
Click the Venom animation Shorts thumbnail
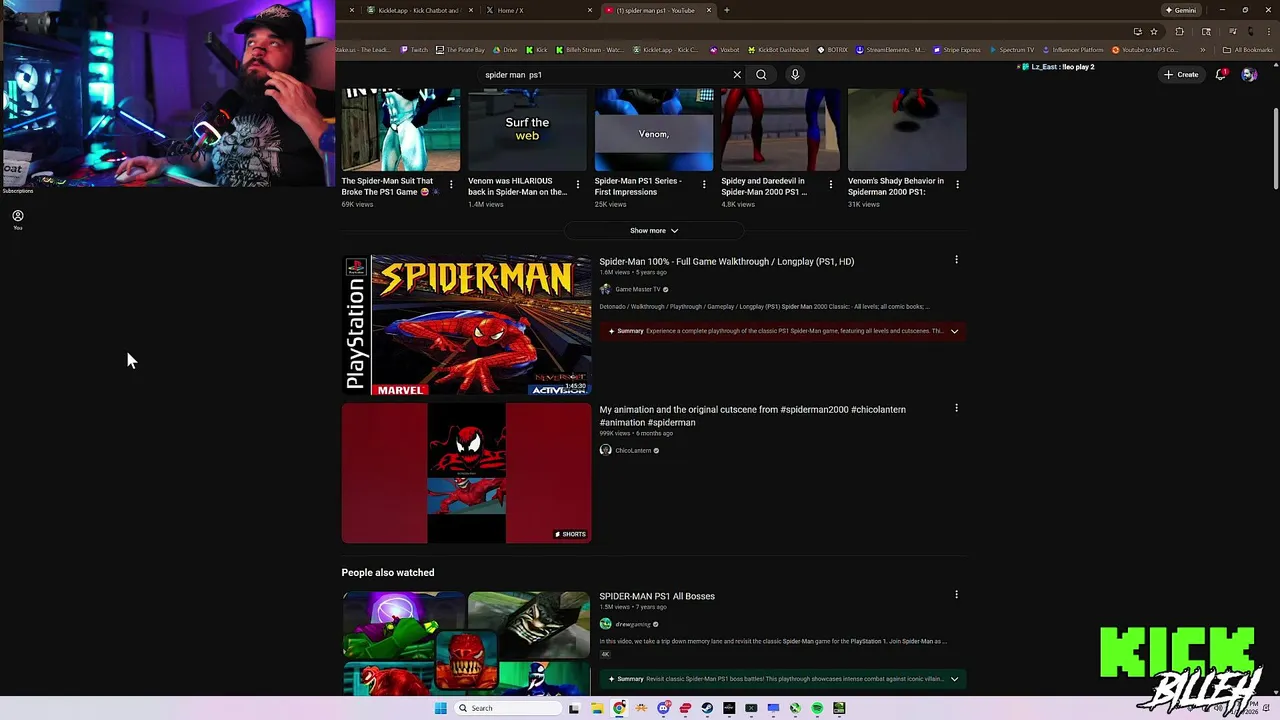tap(466, 473)
